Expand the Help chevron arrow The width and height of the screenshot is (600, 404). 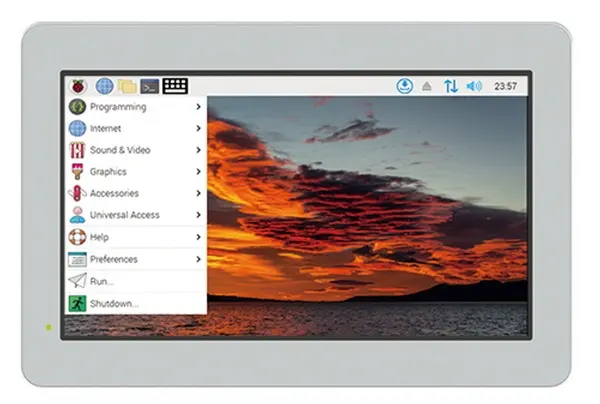point(198,237)
